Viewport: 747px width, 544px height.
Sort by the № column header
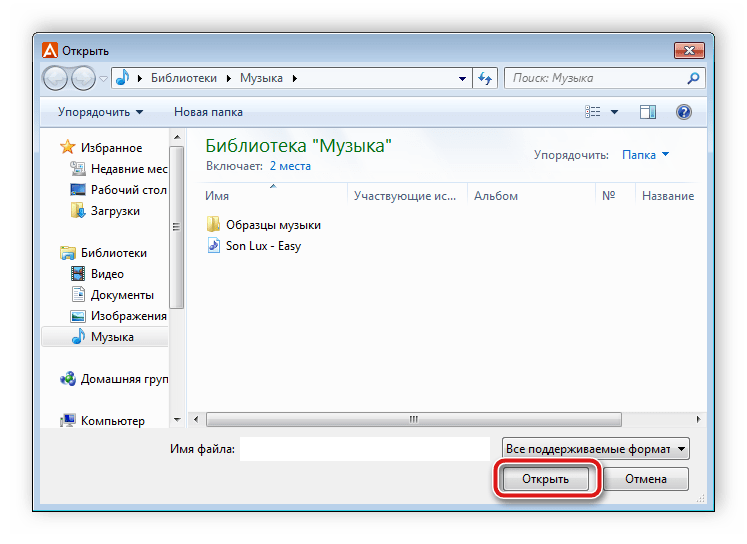click(608, 196)
